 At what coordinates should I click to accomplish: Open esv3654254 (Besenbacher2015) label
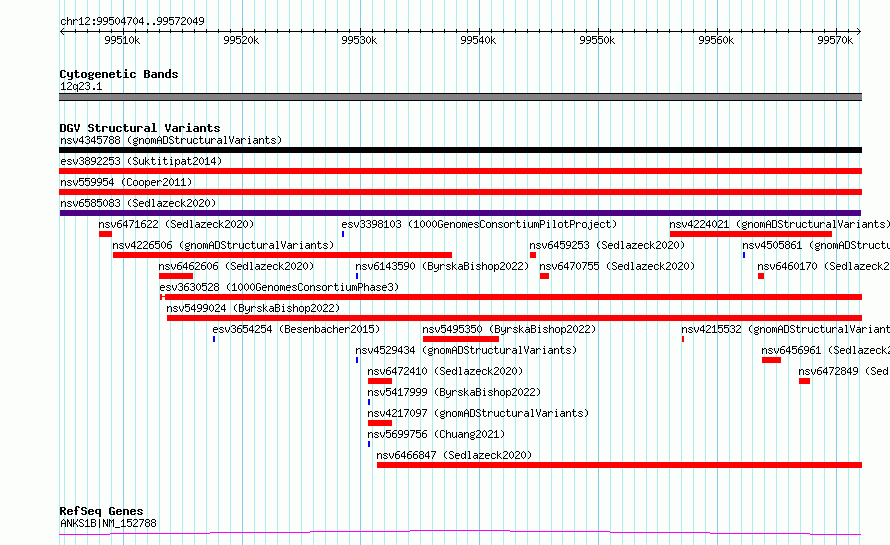[x=296, y=329]
